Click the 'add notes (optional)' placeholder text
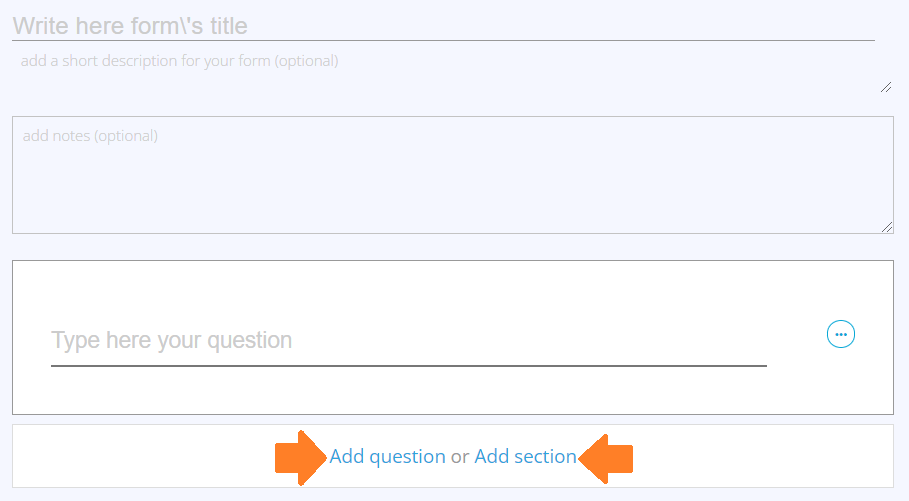 click(90, 136)
